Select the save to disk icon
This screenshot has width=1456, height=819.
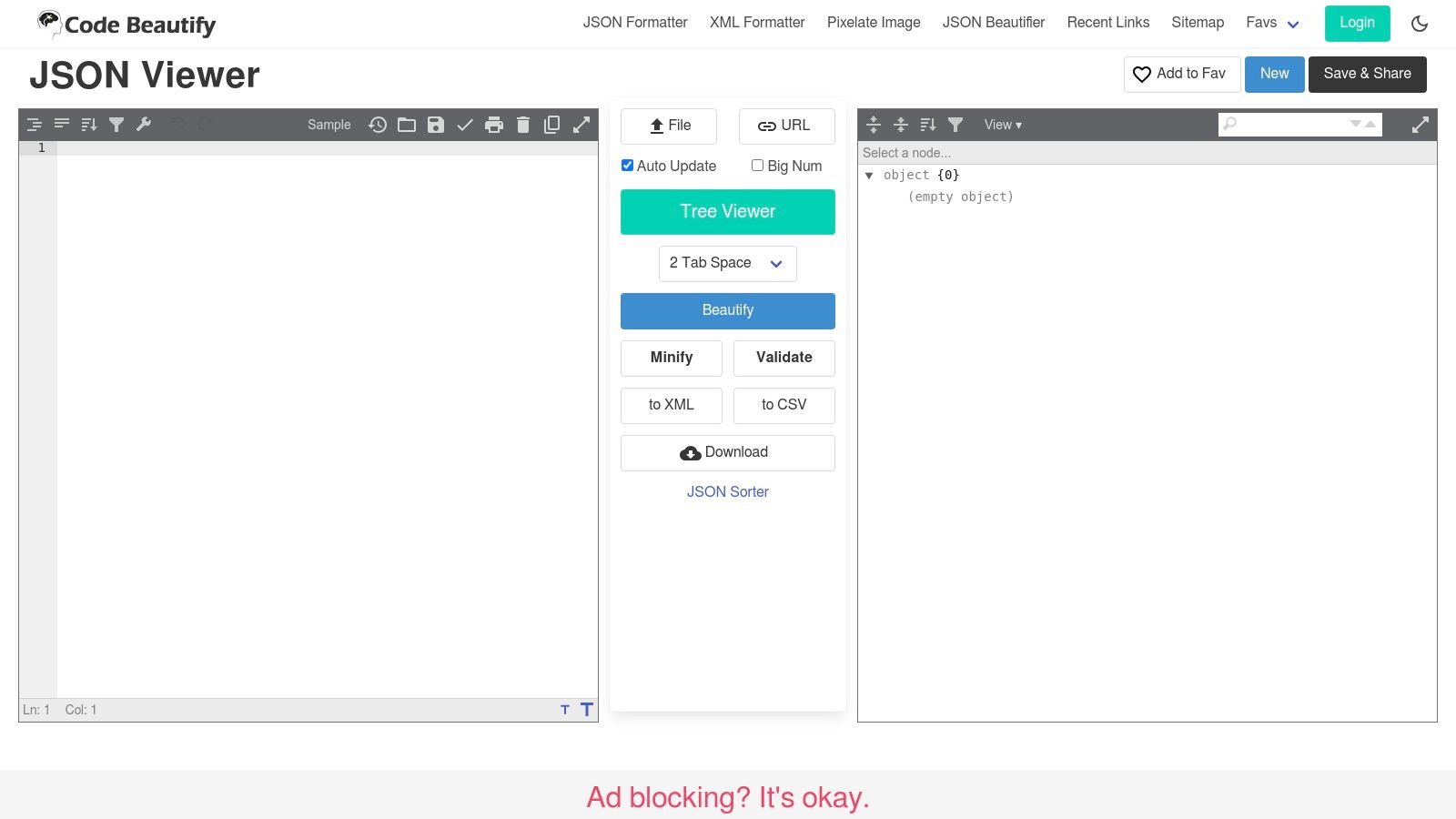pos(436,125)
